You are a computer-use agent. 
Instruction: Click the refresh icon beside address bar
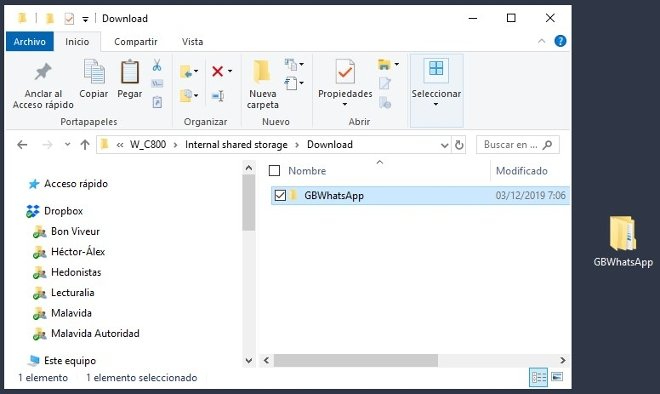[x=459, y=145]
